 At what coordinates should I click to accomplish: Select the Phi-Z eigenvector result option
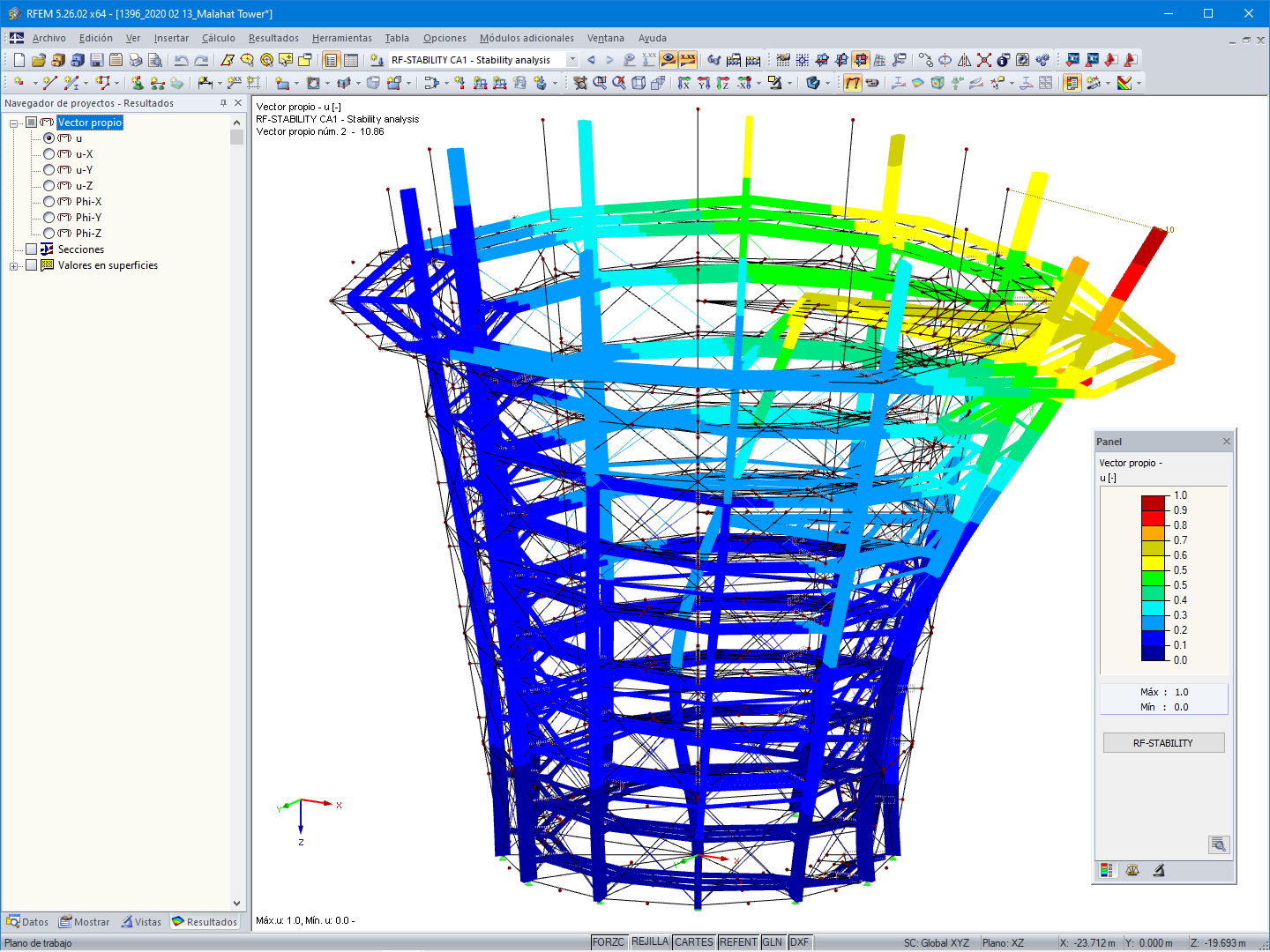click(49, 234)
